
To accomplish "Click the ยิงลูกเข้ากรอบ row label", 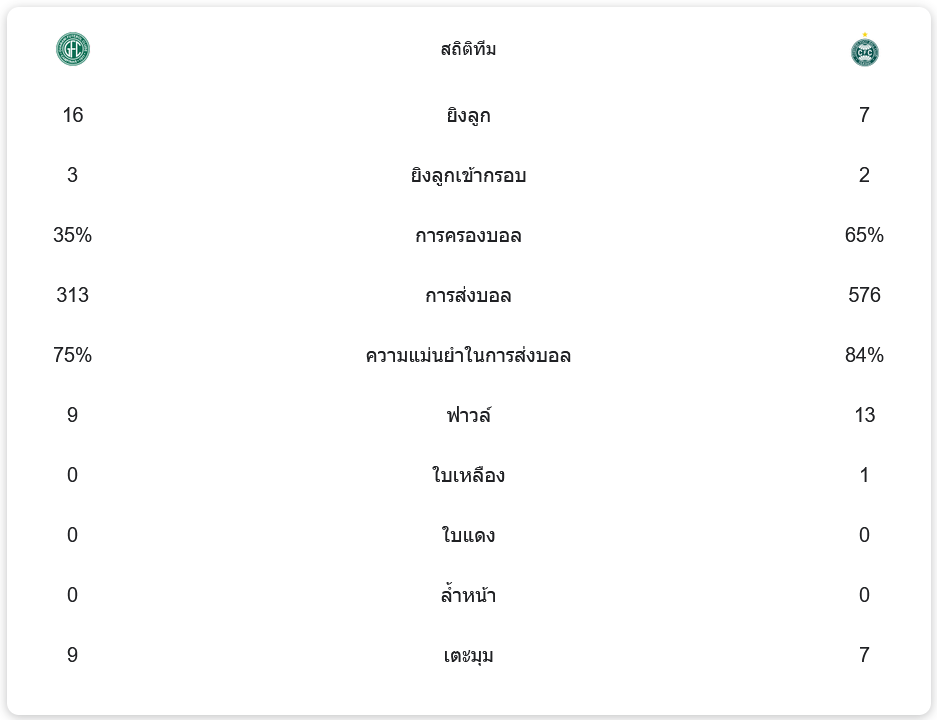I will pyautogui.click(x=468, y=176).
